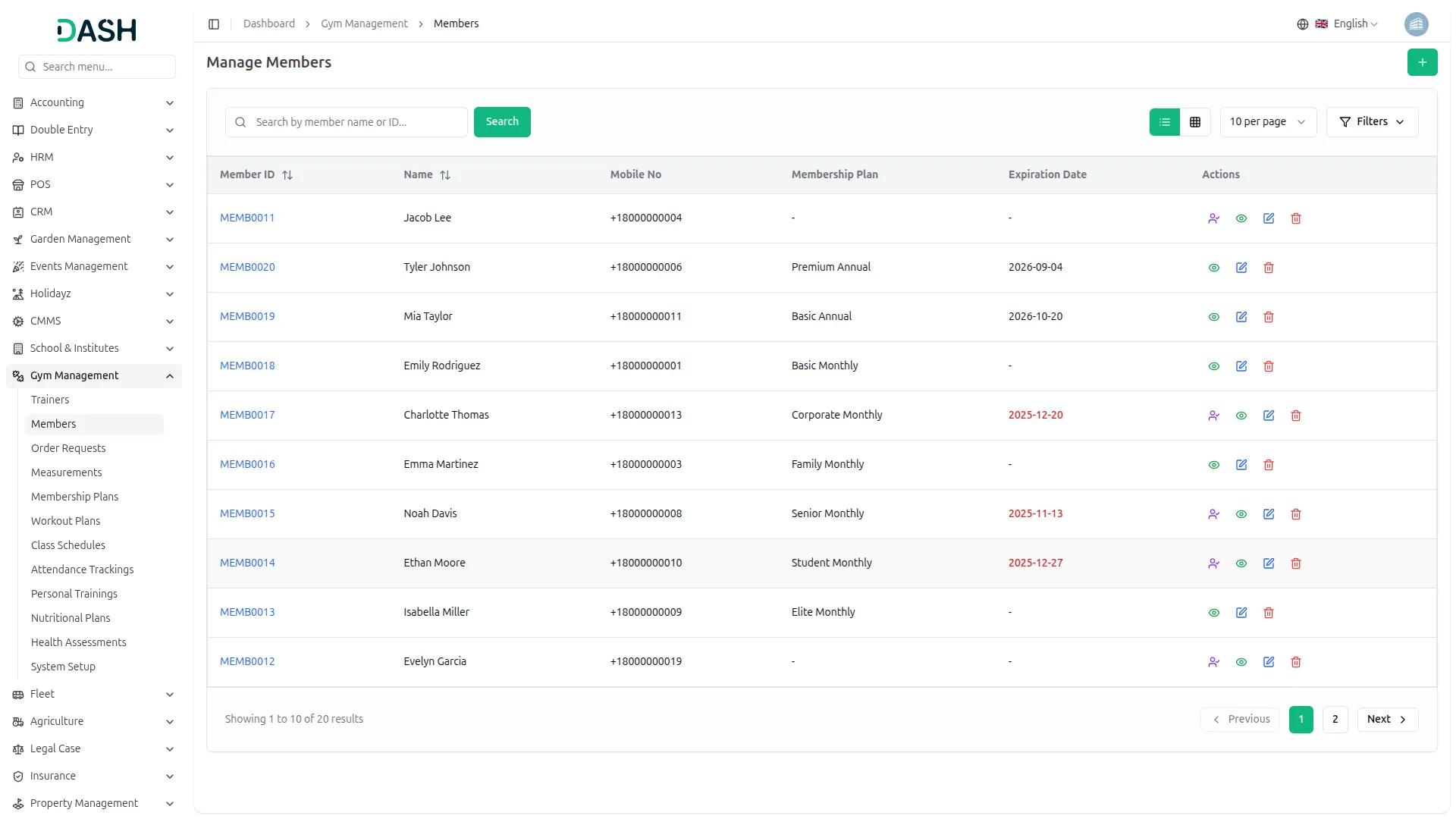The width and height of the screenshot is (1456, 819).
Task: Click the green Search button
Action: click(502, 122)
